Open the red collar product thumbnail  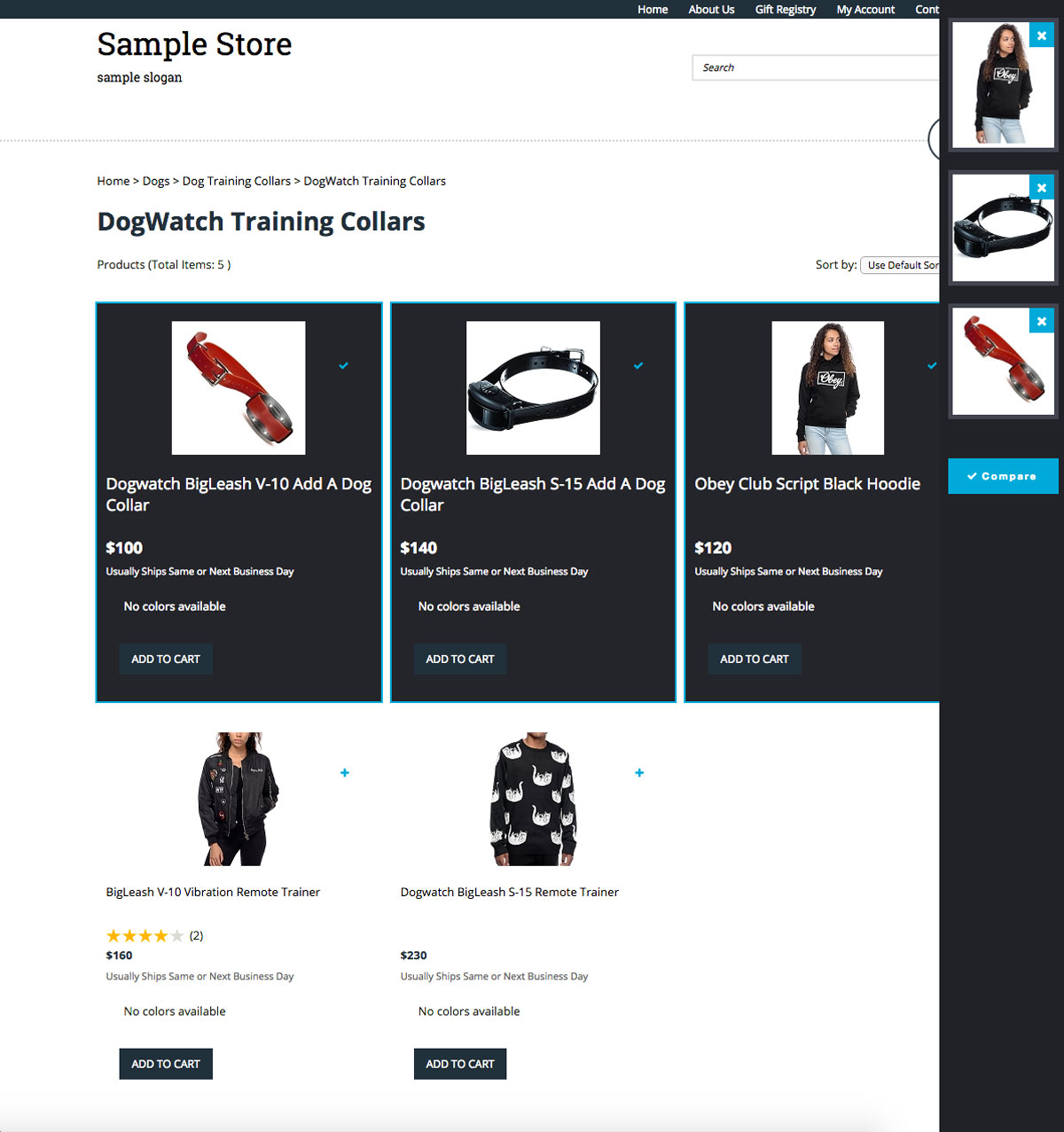tap(239, 388)
